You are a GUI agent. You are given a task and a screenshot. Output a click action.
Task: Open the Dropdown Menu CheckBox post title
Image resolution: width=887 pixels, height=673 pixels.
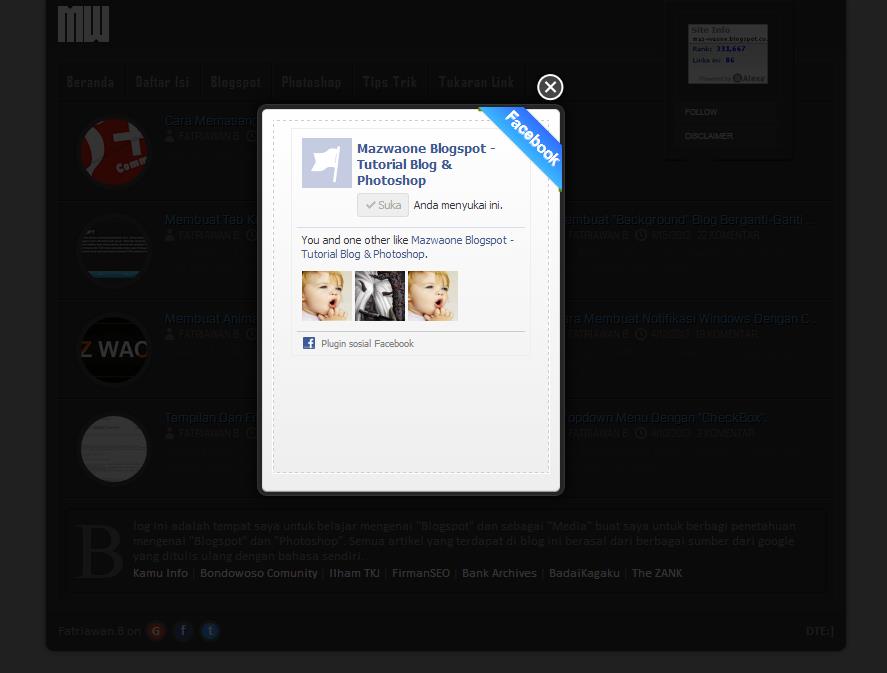(x=666, y=417)
